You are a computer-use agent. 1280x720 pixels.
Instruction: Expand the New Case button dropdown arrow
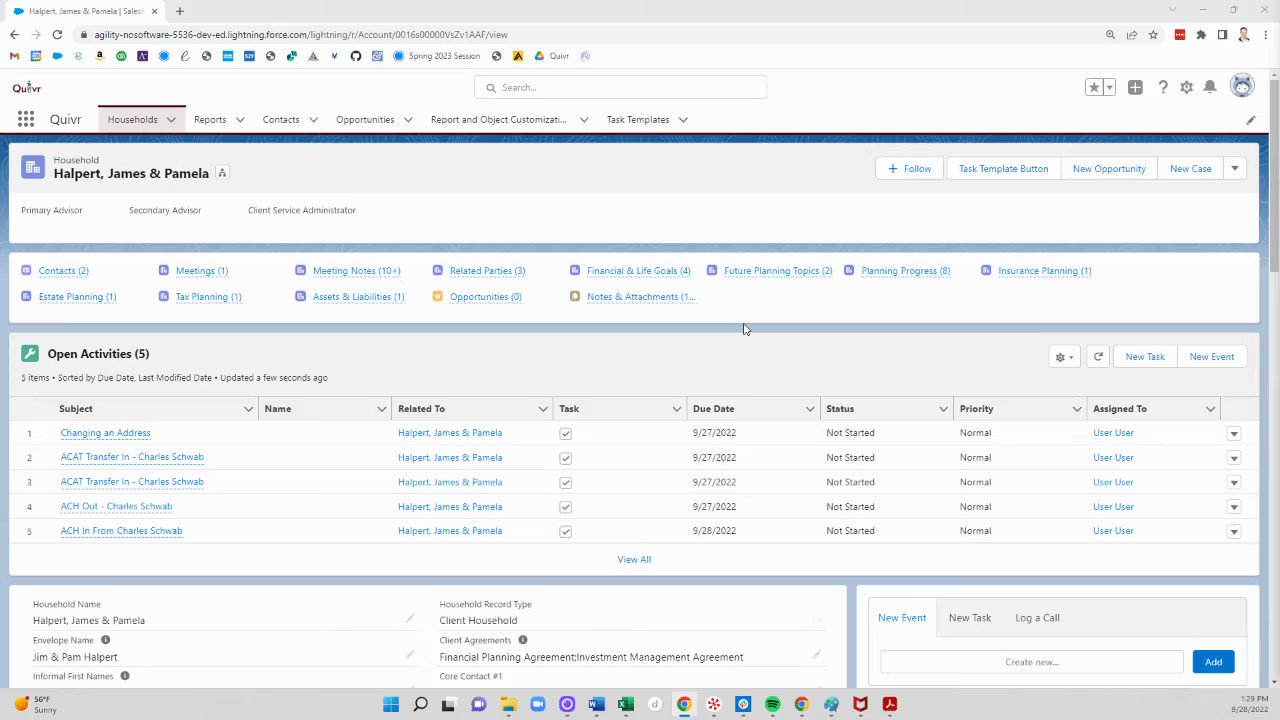coord(1235,168)
